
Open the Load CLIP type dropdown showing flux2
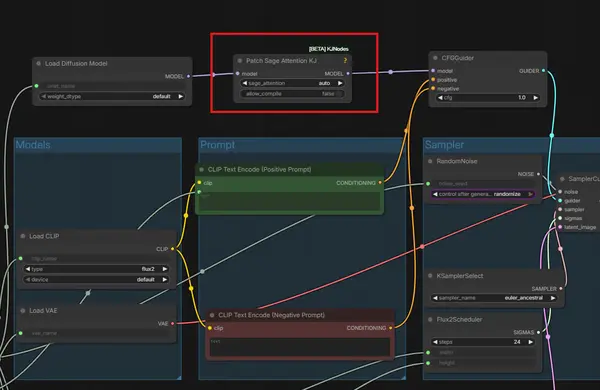click(96, 269)
